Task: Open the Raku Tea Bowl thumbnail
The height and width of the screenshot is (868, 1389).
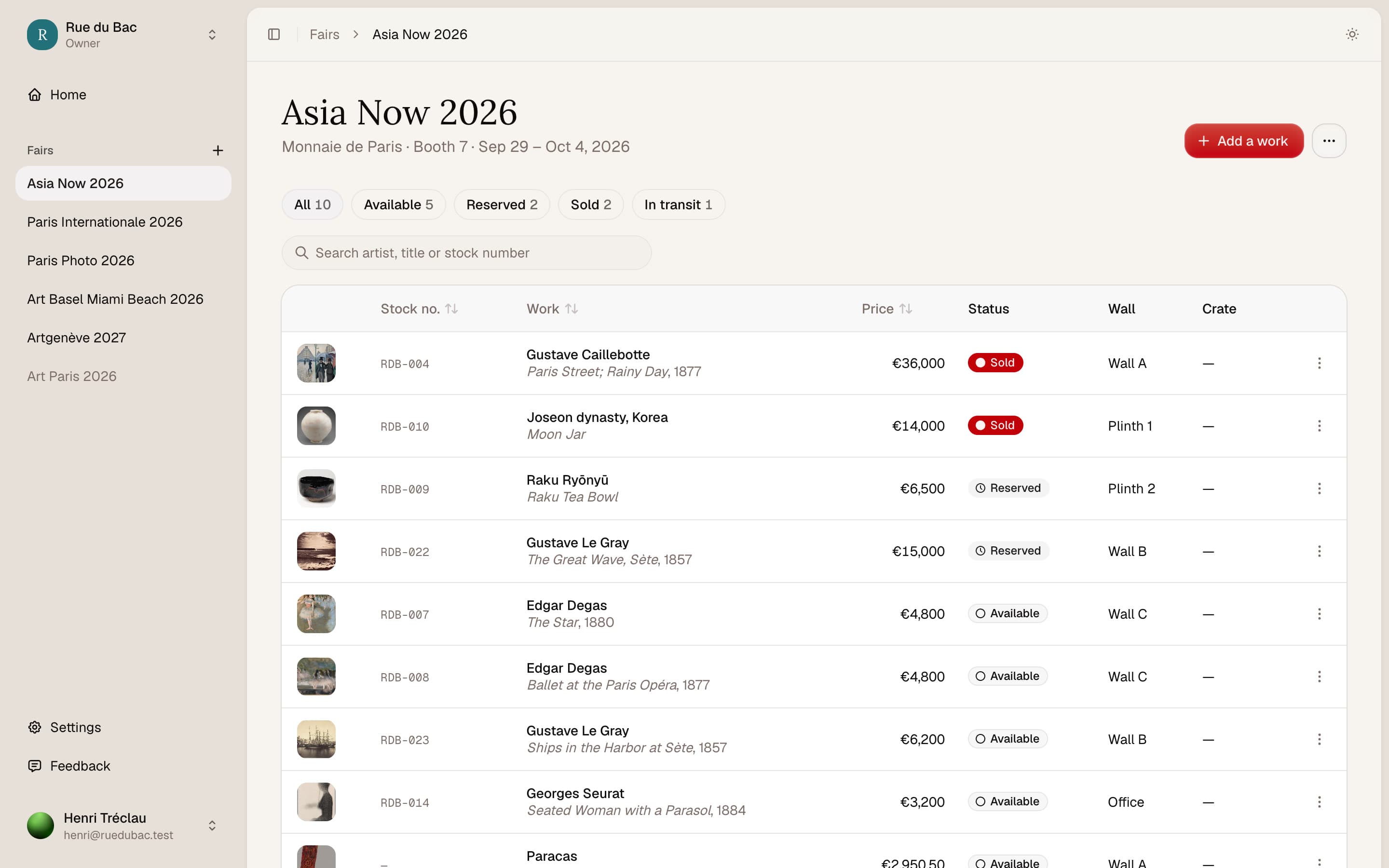Action: click(x=316, y=488)
